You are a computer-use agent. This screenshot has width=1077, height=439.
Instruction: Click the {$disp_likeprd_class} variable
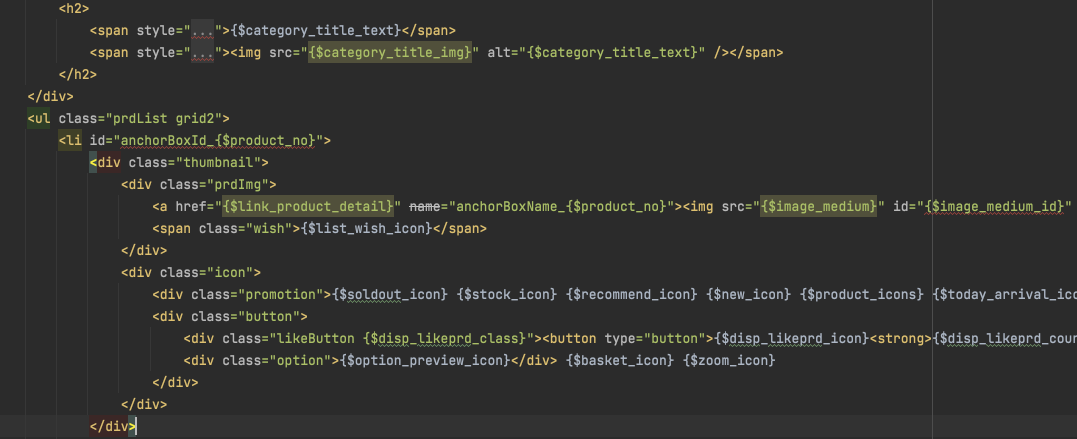(x=445, y=338)
